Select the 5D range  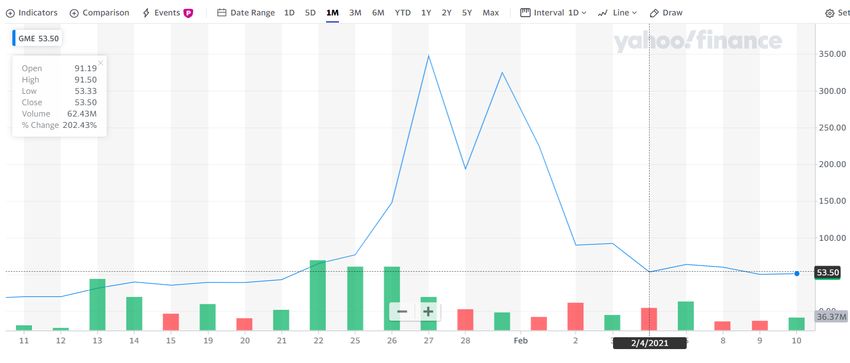[x=310, y=12]
